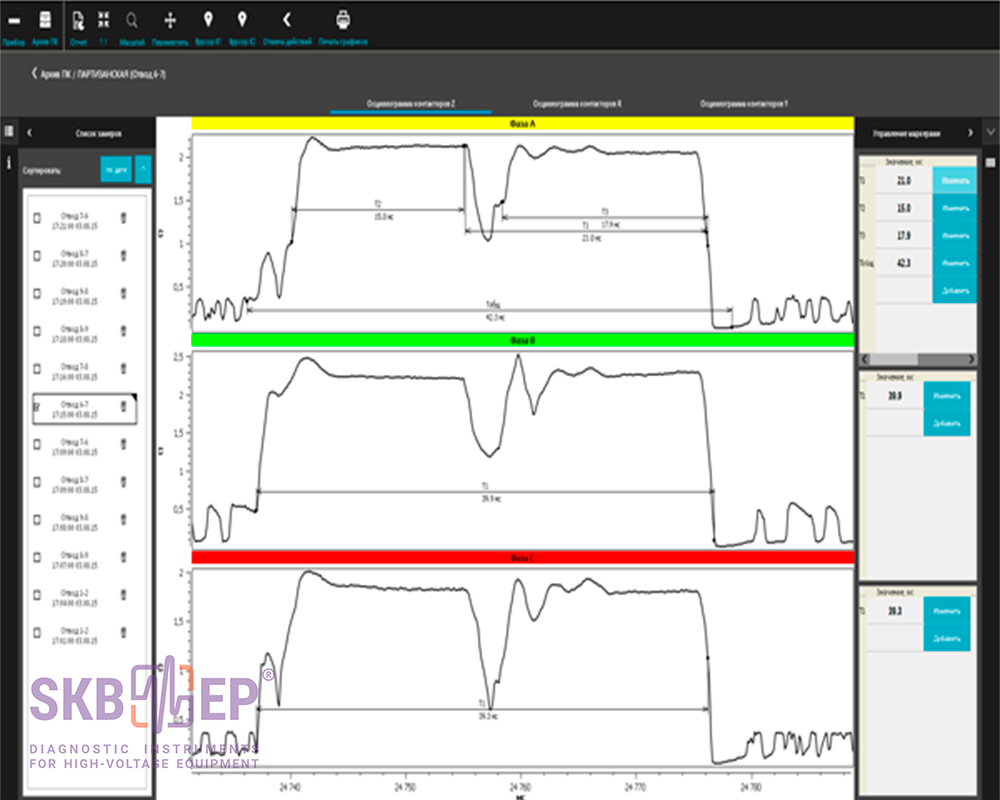Click the red Фаза C header bar
Viewport: 1000px width, 800px height.
522,558
